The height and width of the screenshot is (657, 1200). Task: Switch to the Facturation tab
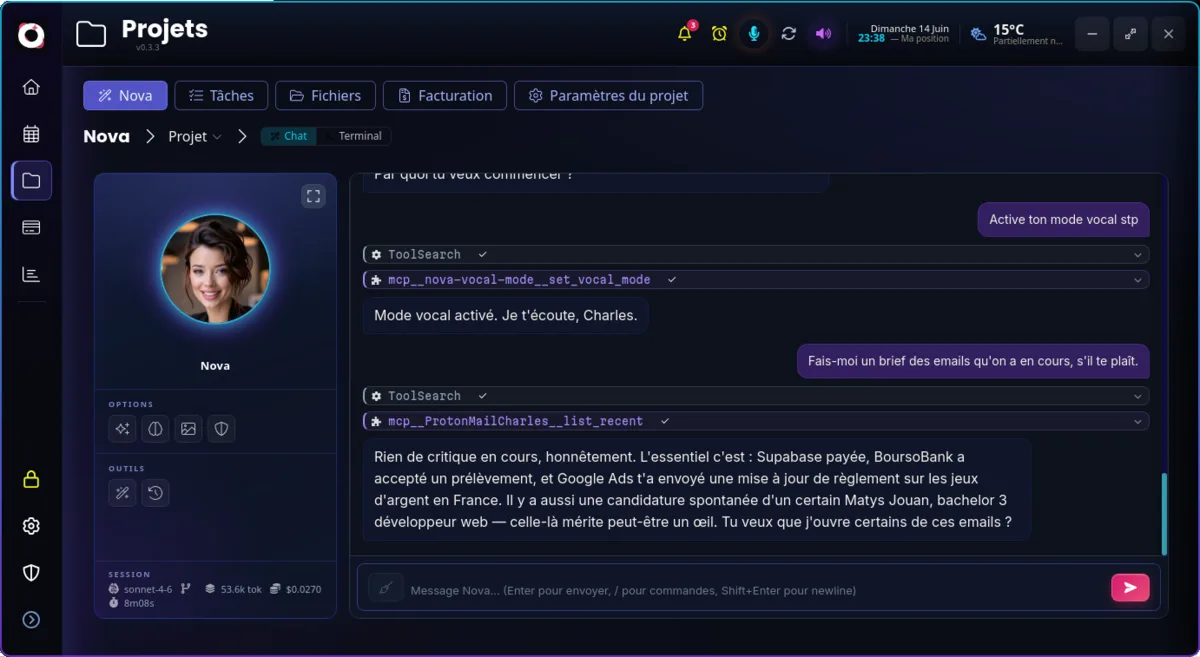[445, 96]
